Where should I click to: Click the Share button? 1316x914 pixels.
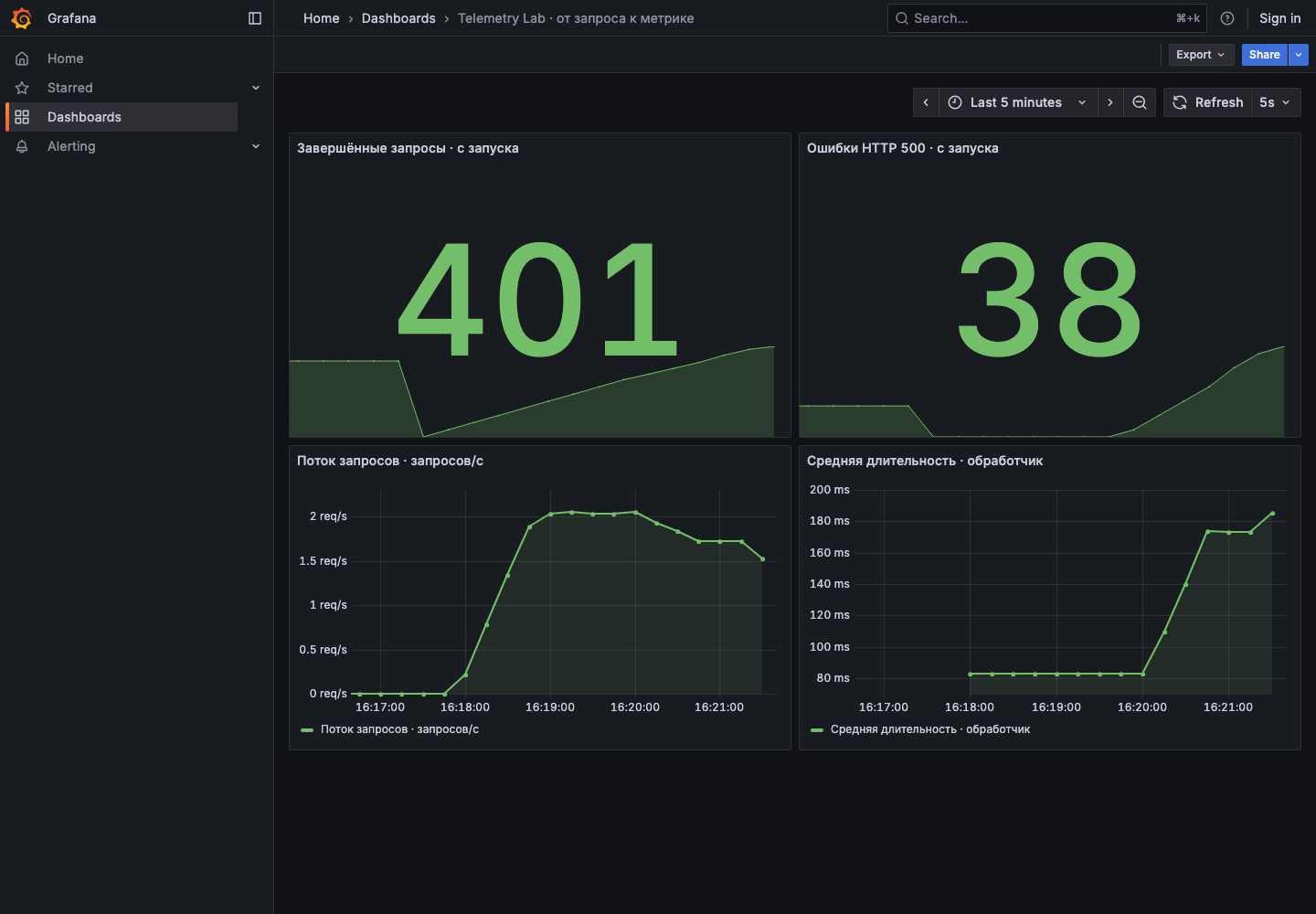click(1265, 55)
